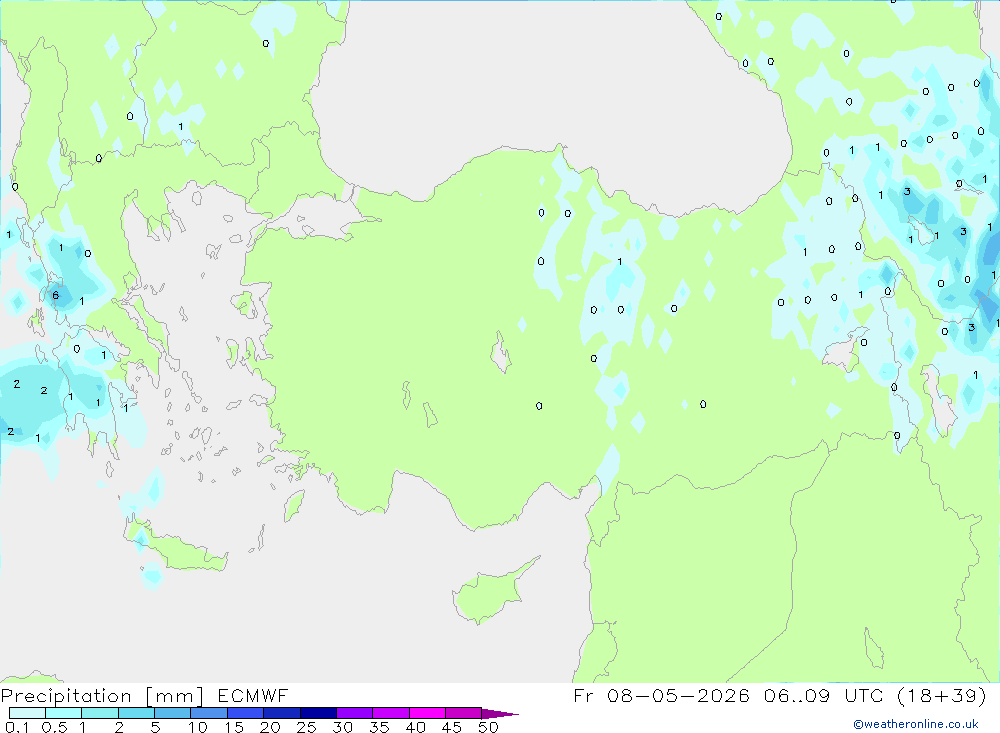This screenshot has width=1000, height=733.
Task: Pick the 45–50 mm legend color swatch
Action: (x=463, y=713)
